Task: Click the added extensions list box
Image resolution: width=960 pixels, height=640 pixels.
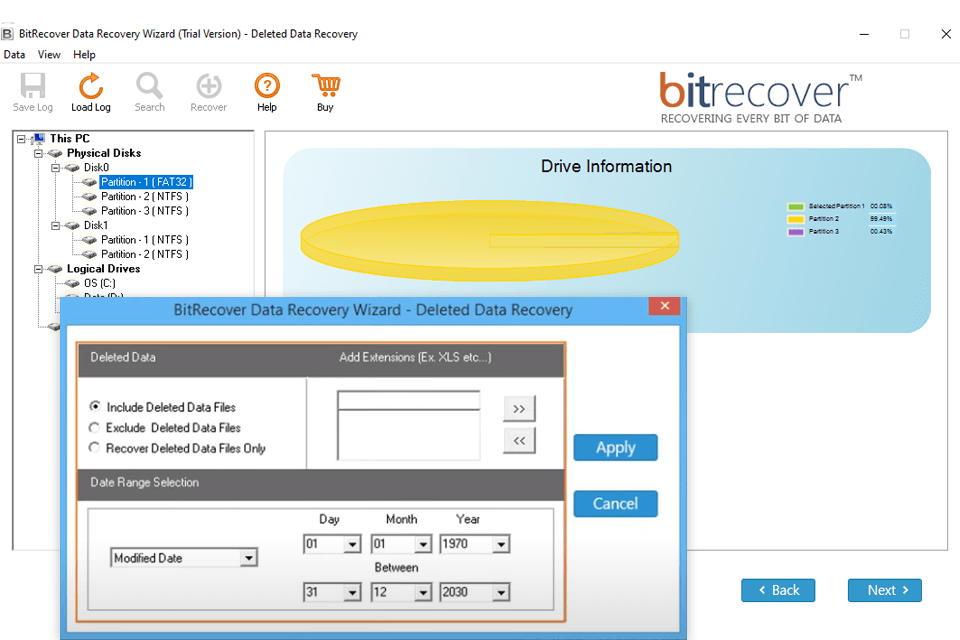Action: tap(408, 435)
